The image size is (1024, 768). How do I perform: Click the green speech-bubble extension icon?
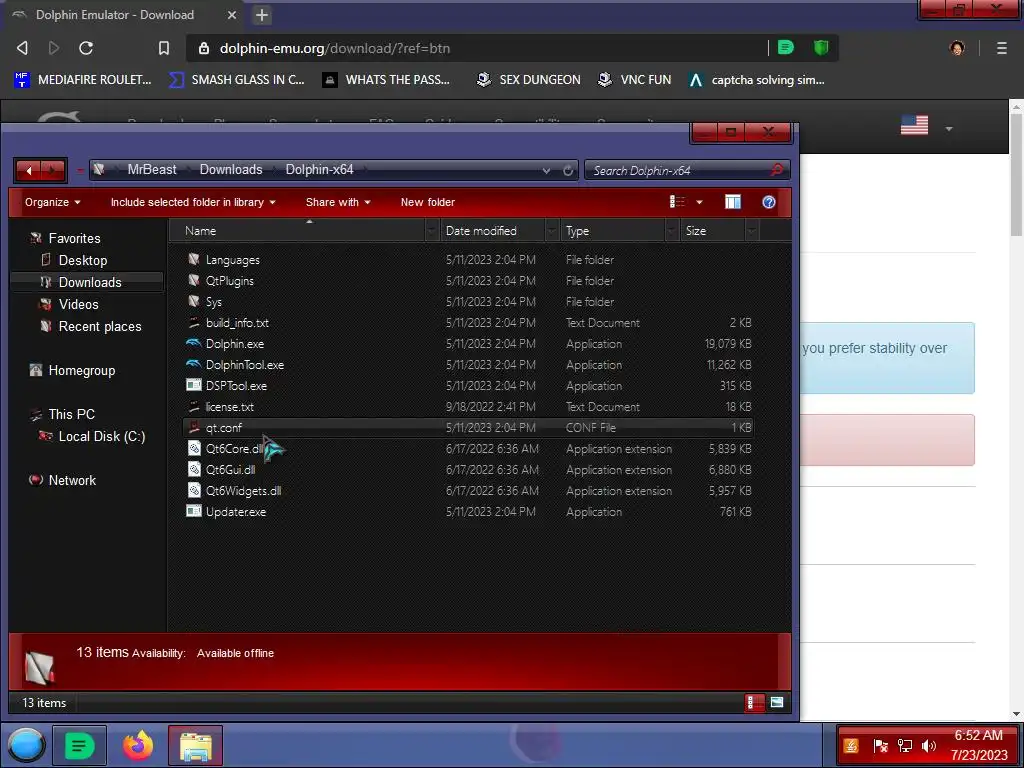tap(786, 47)
